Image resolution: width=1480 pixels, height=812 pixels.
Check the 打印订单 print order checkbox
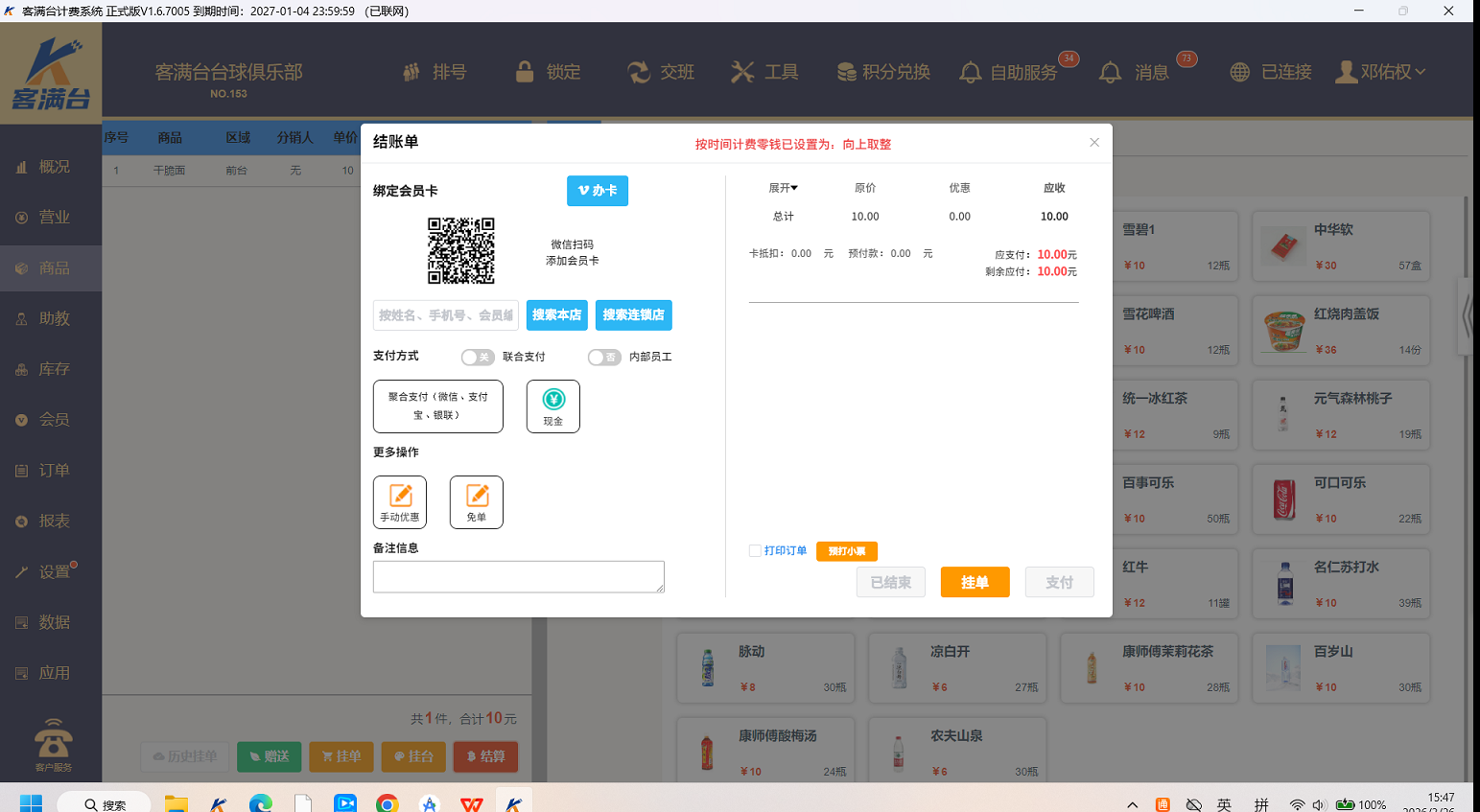[x=755, y=550]
